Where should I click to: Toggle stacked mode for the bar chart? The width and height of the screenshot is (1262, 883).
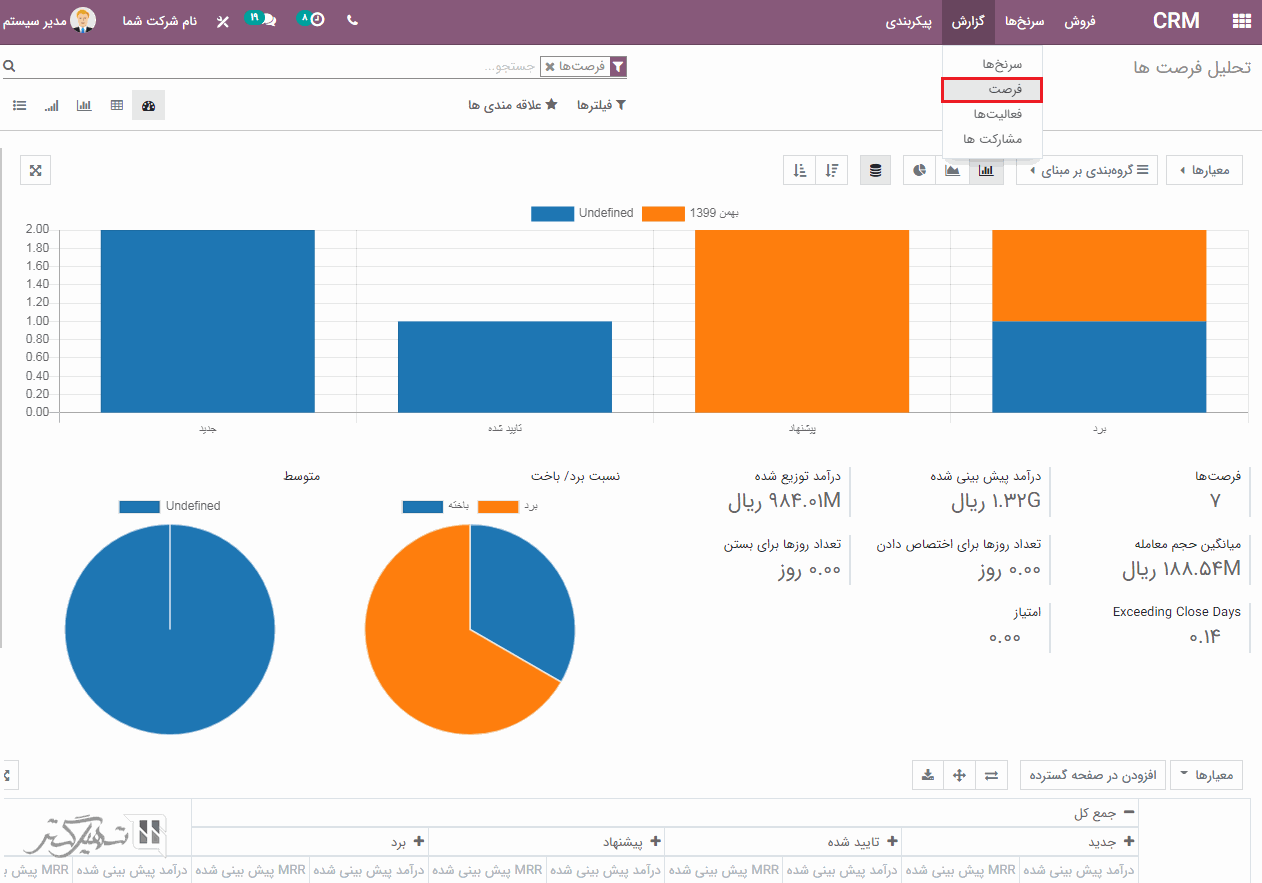click(875, 170)
